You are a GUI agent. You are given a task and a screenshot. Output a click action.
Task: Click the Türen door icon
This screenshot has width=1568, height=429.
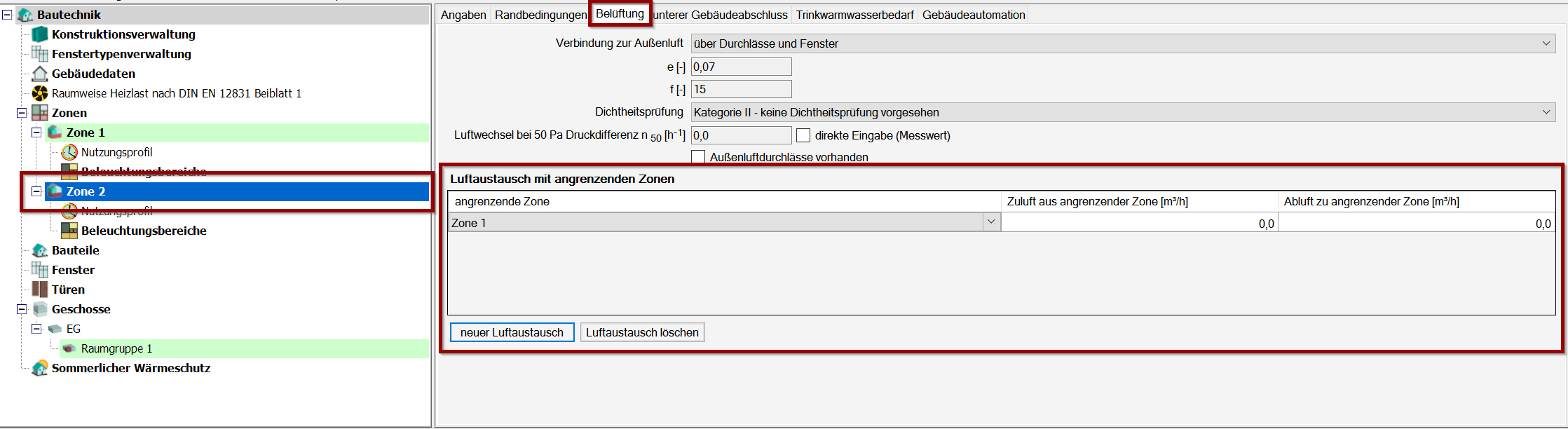coord(40,290)
